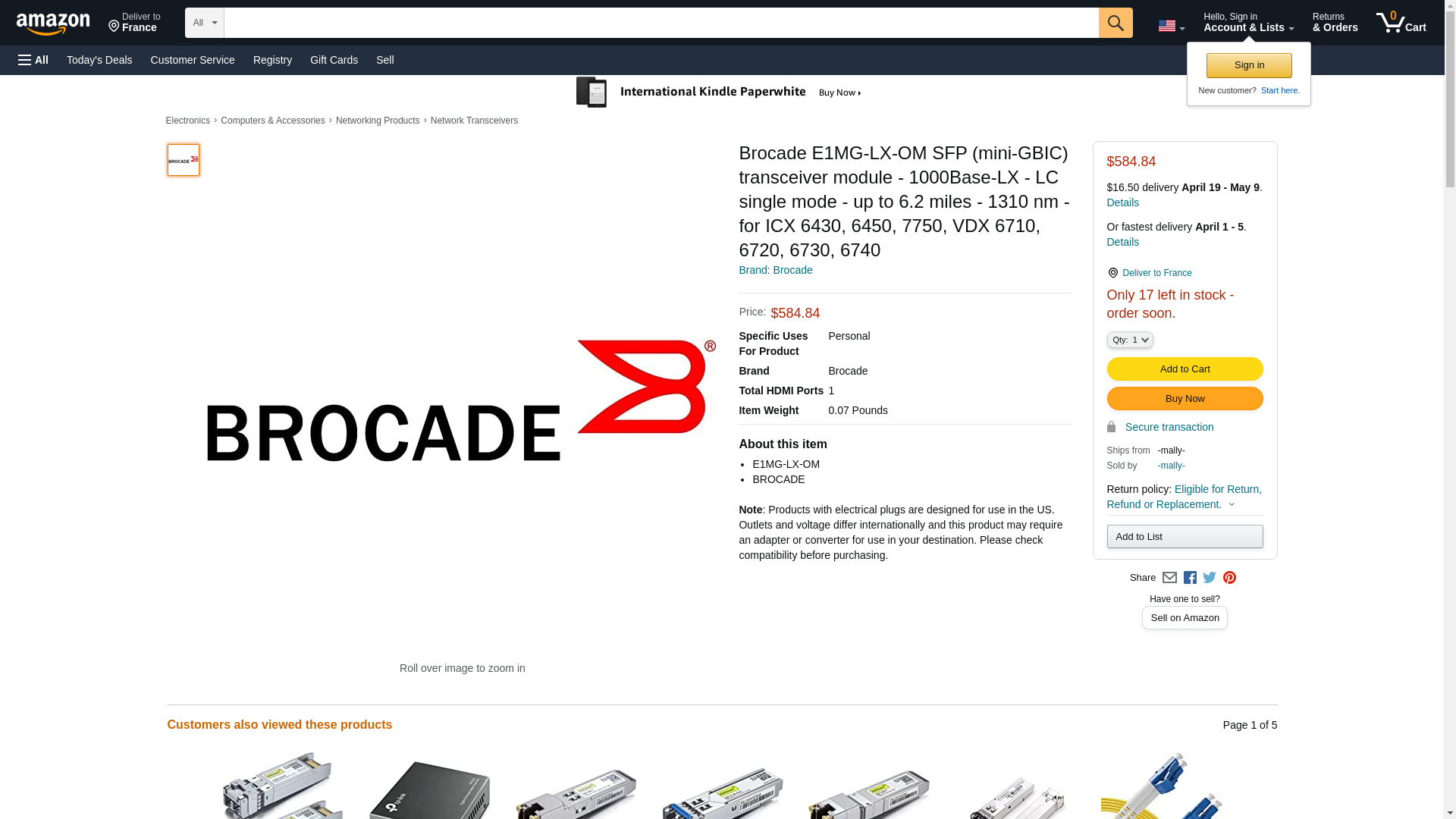Go to Gift Cards
This screenshot has width=1456, height=819.
click(334, 60)
